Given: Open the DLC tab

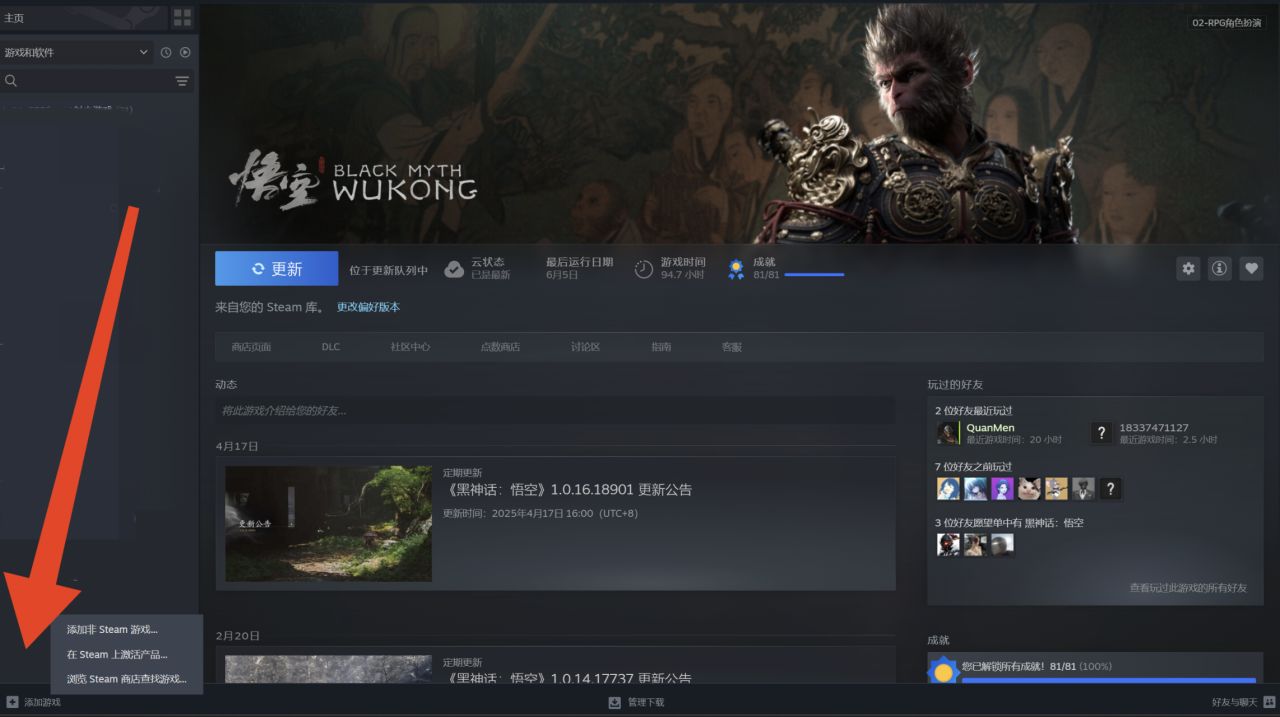Looking at the screenshot, I should 331,347.
